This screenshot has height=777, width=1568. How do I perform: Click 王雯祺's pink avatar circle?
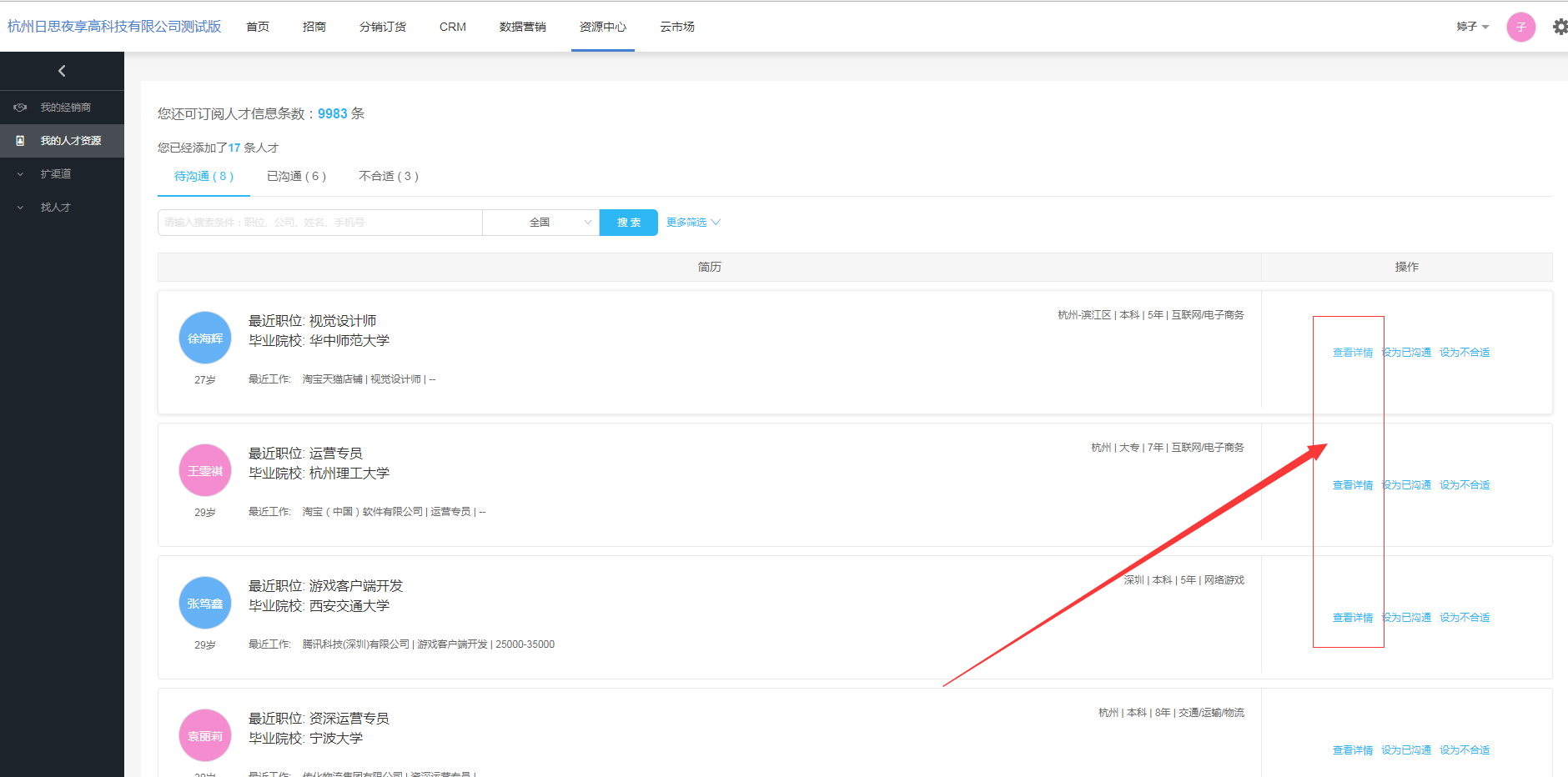coord(205,470)
